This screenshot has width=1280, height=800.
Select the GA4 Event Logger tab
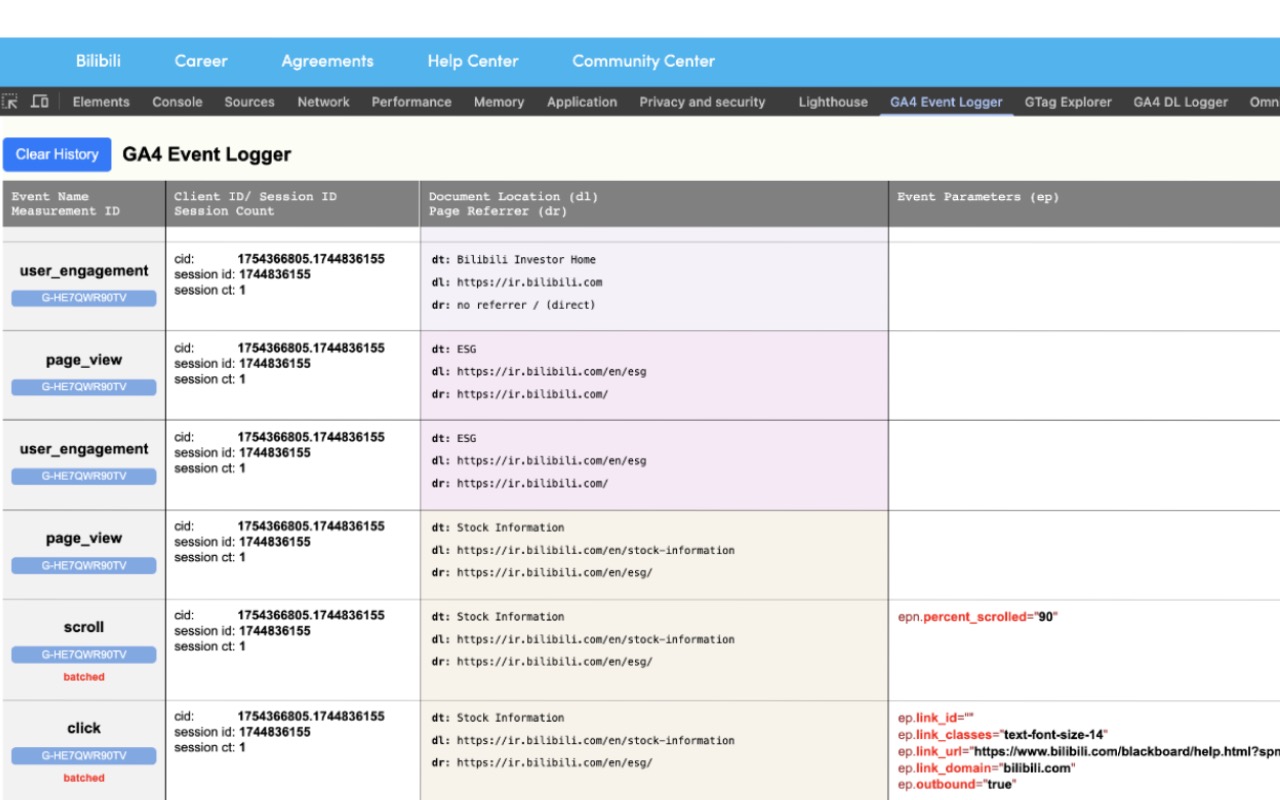point(946,102)
